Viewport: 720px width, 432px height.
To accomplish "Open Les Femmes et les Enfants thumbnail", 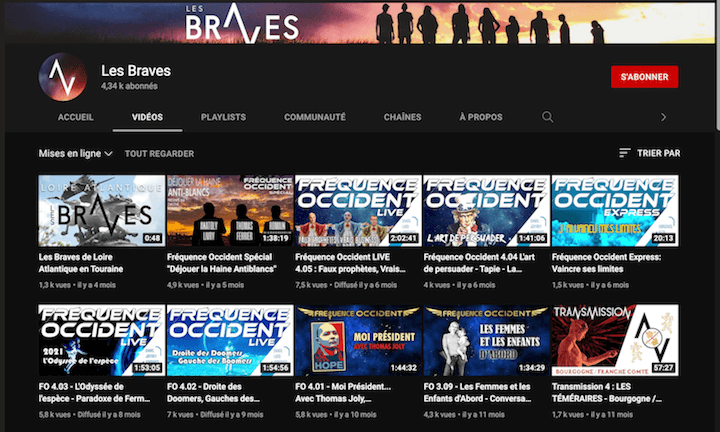I will tap(487, 340).
